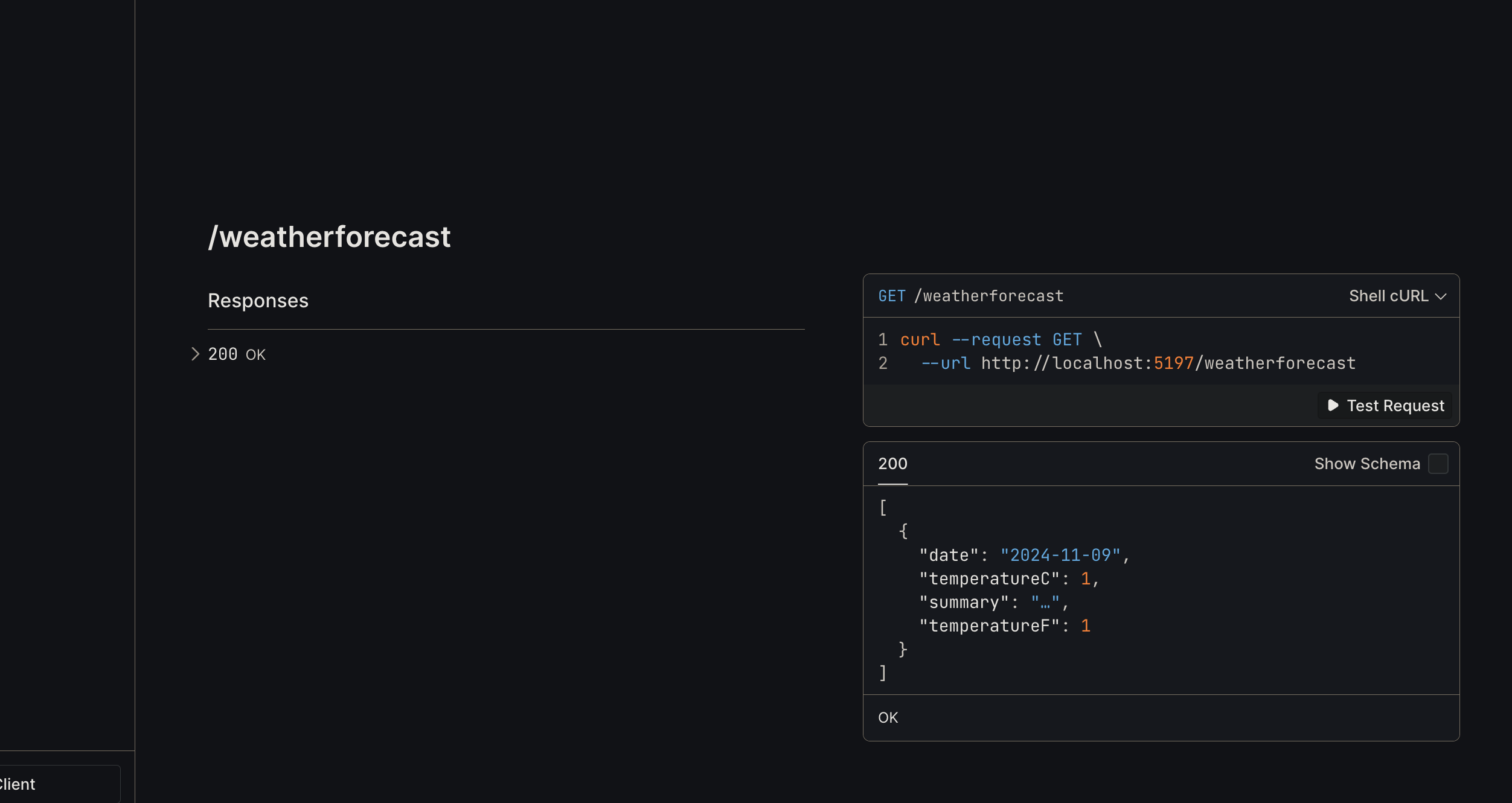
Task: Select the 200 response tab
Action: pos(892,464)
